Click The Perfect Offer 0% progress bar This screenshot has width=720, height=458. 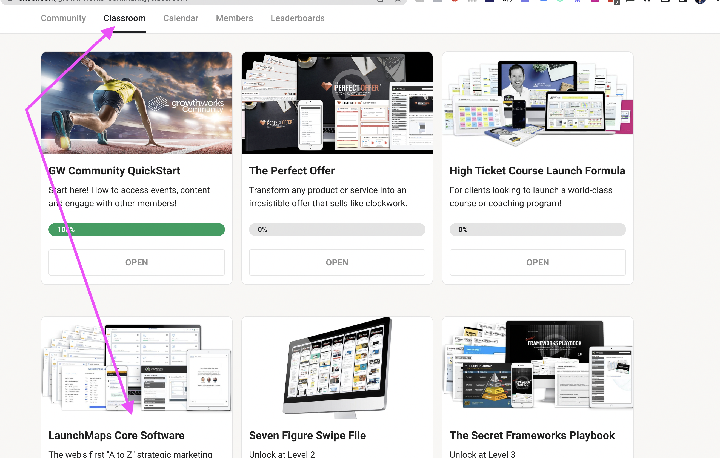coord(337,229)
